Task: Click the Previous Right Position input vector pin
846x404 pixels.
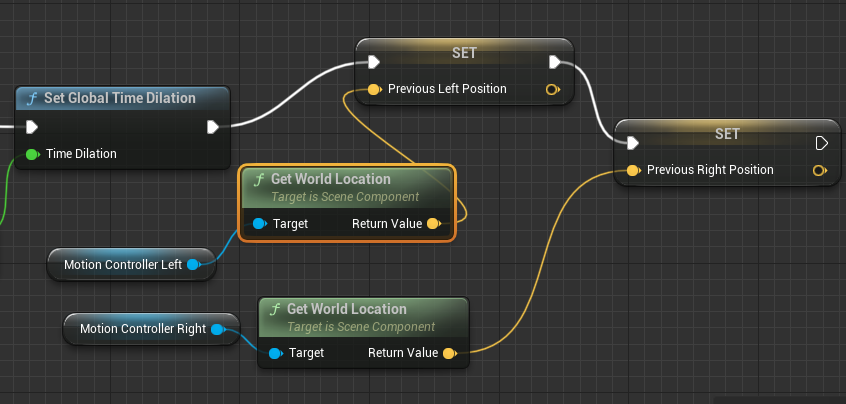Action: pyautogui.click(x=633, y=170)
